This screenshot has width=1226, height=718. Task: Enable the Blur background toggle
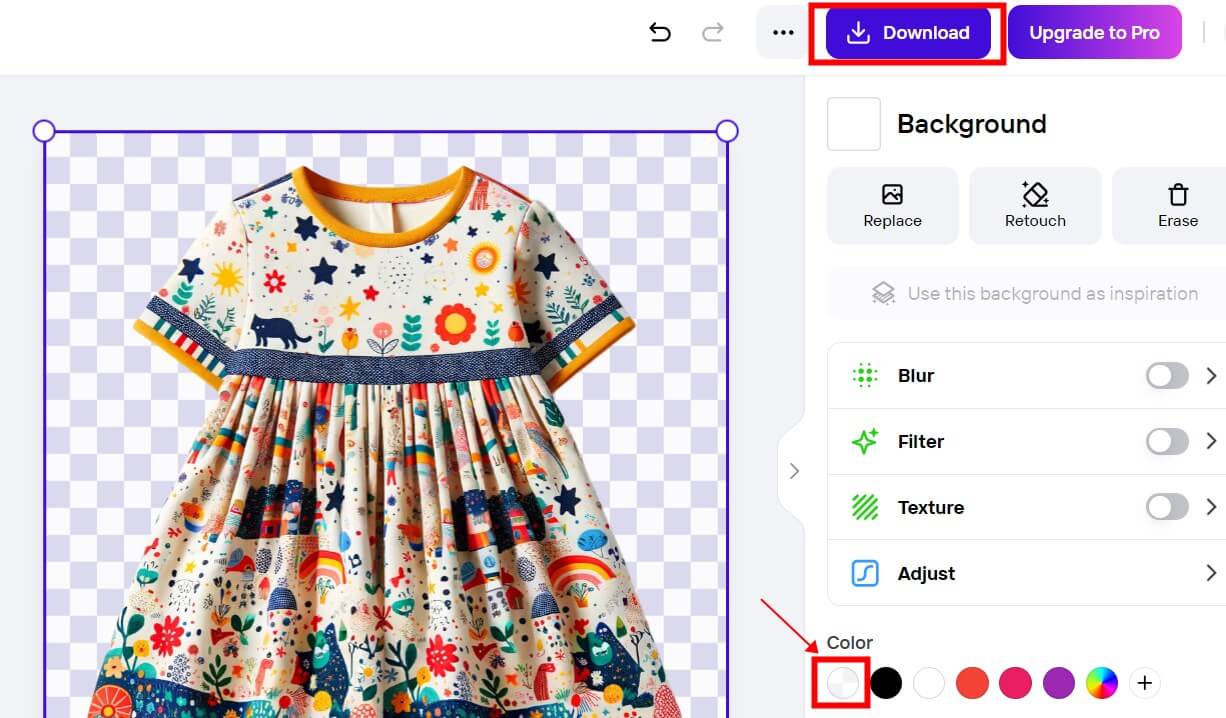click(1166, 375)
